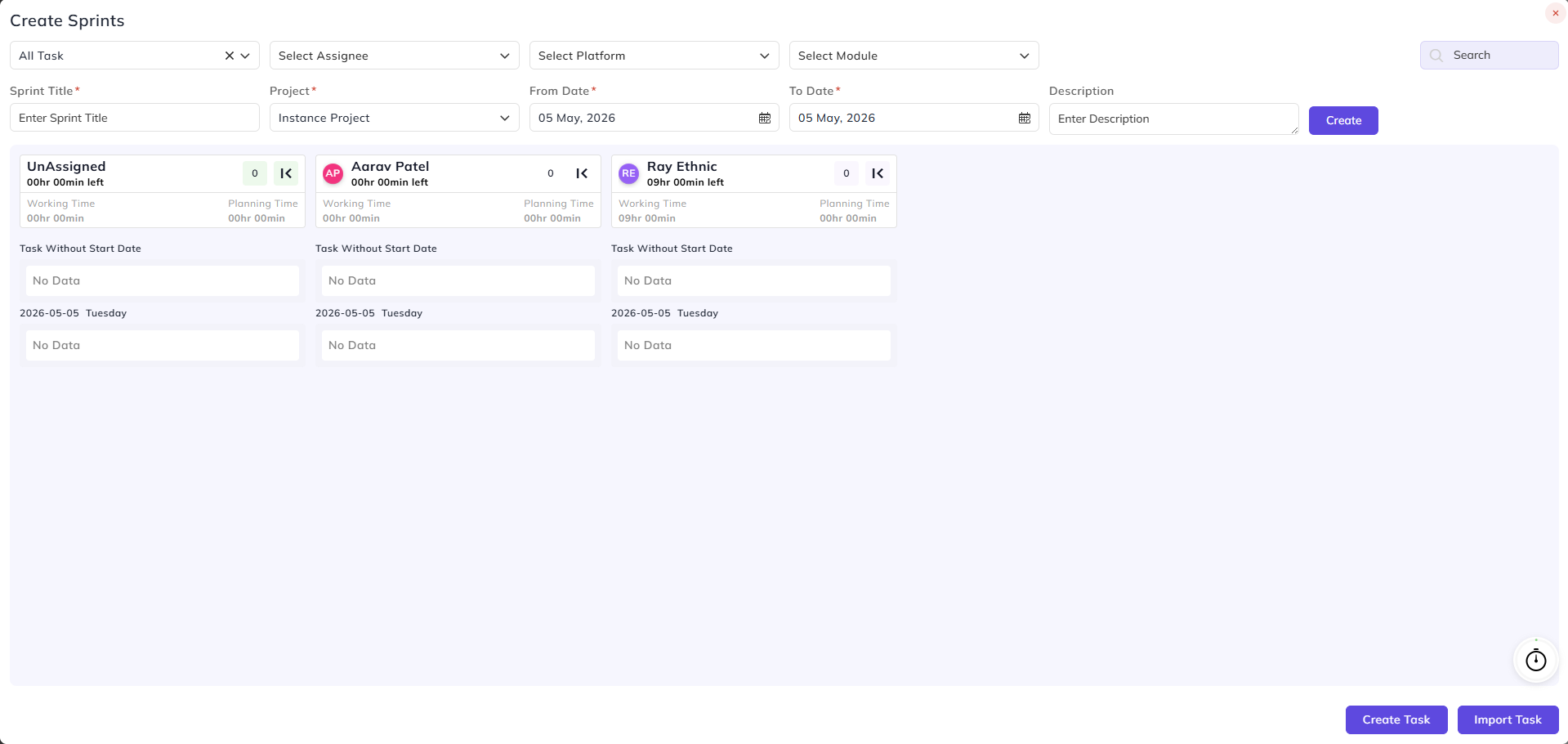Click the From Date field value
The width and height of the screenshot is (1568, 744).
tap(577, 118)
